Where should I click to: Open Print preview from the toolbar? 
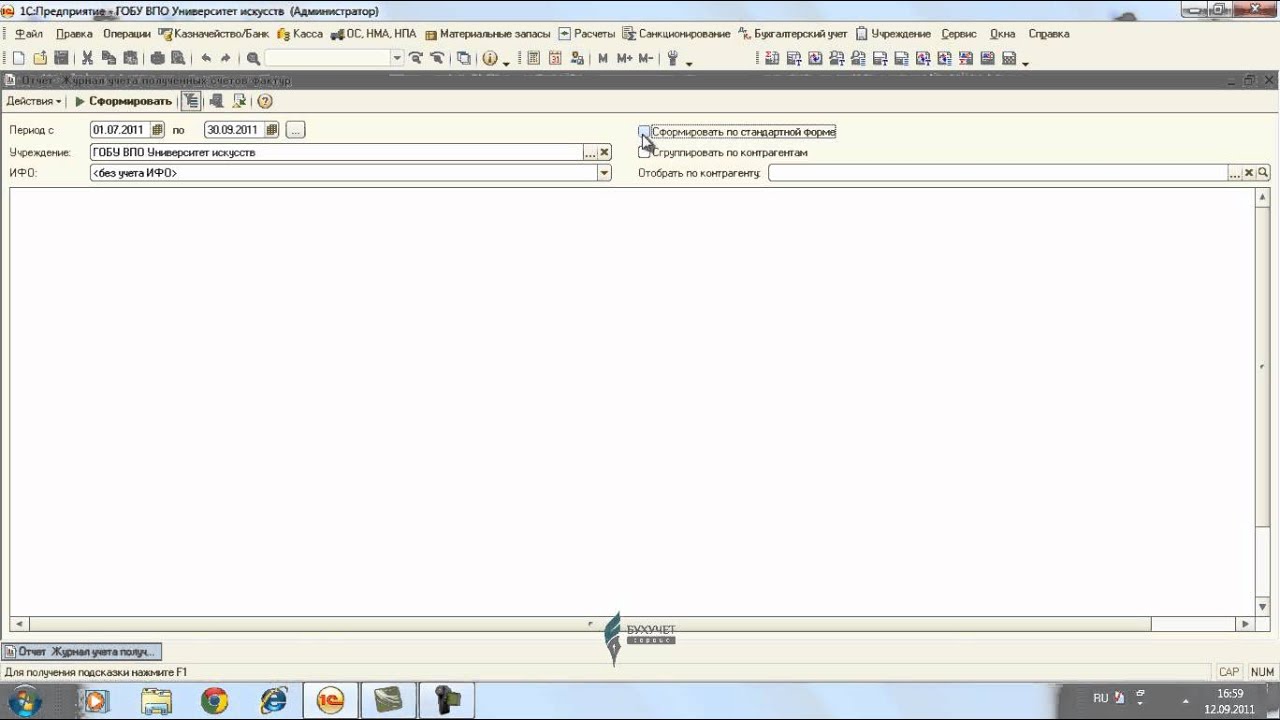click(x=178, y=59)
